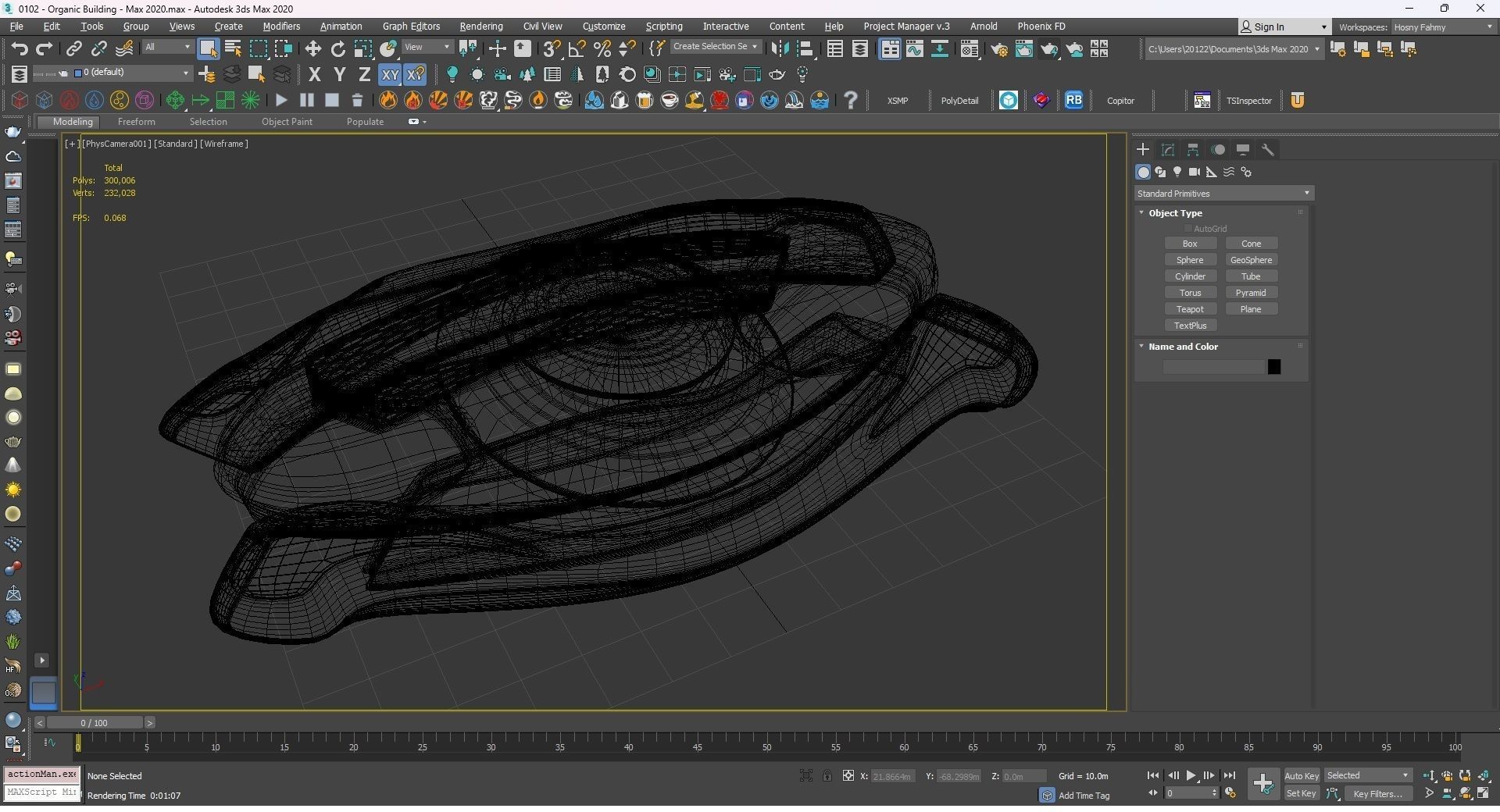Click the GeoSphere button
Image resolution: width=1500 pixels, height=812 pixels.
pyautogui.click(x=1251, y=260)
